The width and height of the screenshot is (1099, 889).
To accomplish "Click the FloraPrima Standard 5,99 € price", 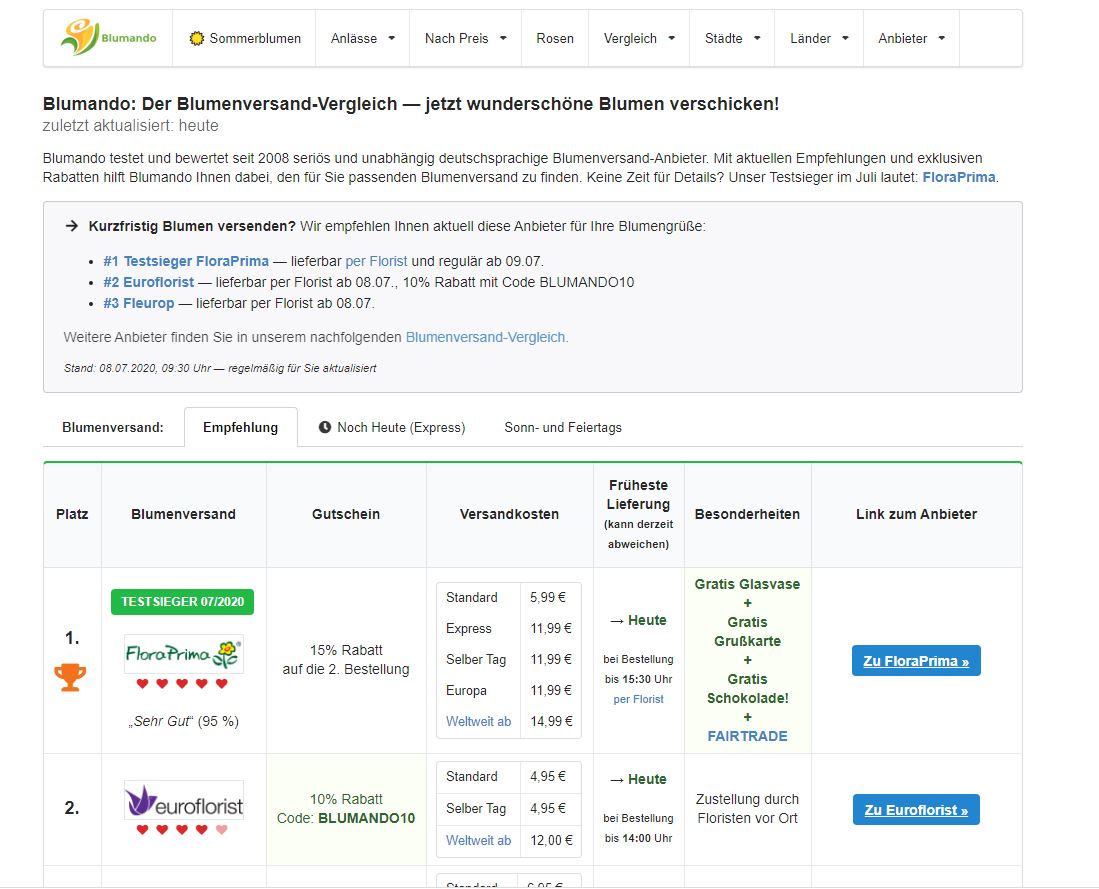I will click(548, 597).
